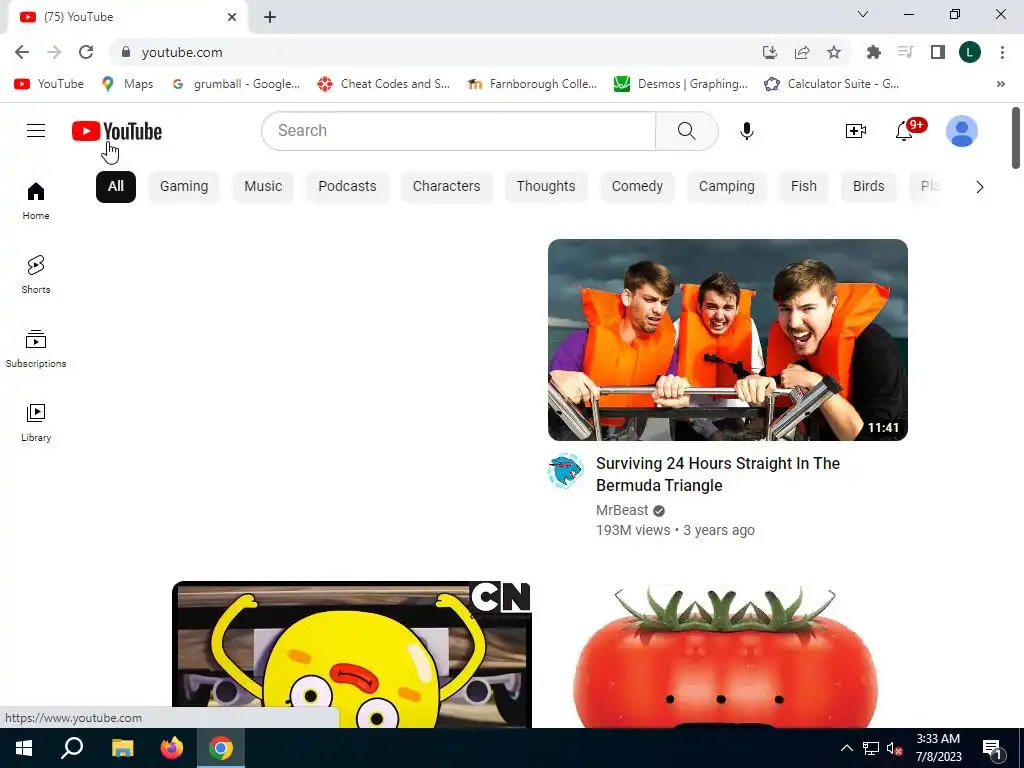This screenshot has width=1024, height=768.
Task: Bookmark this page with the star
Action: click(x=834, y=52)
